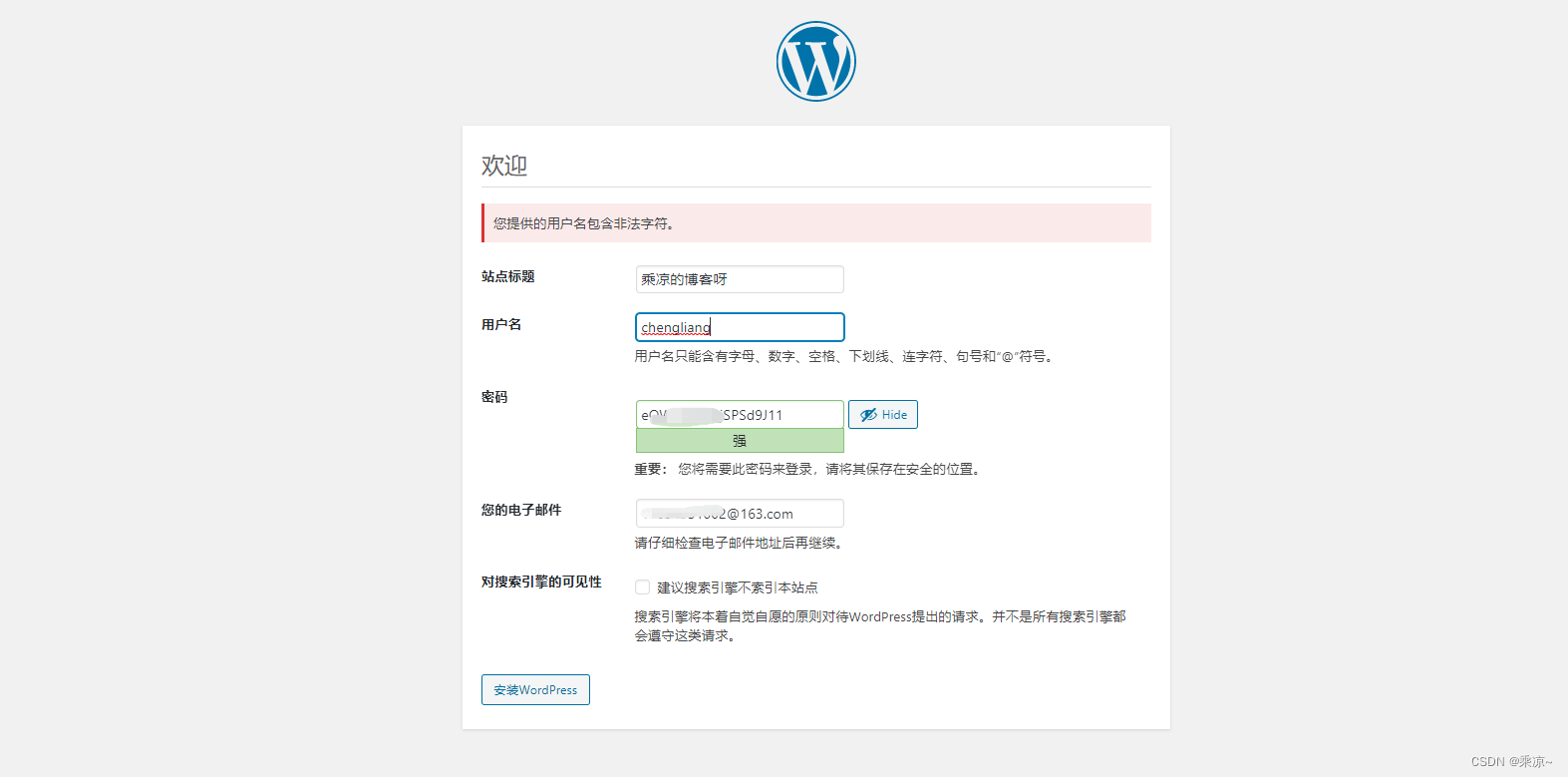
Task: Focus the username field containing chengliang
Action: (x=740, y=327)
